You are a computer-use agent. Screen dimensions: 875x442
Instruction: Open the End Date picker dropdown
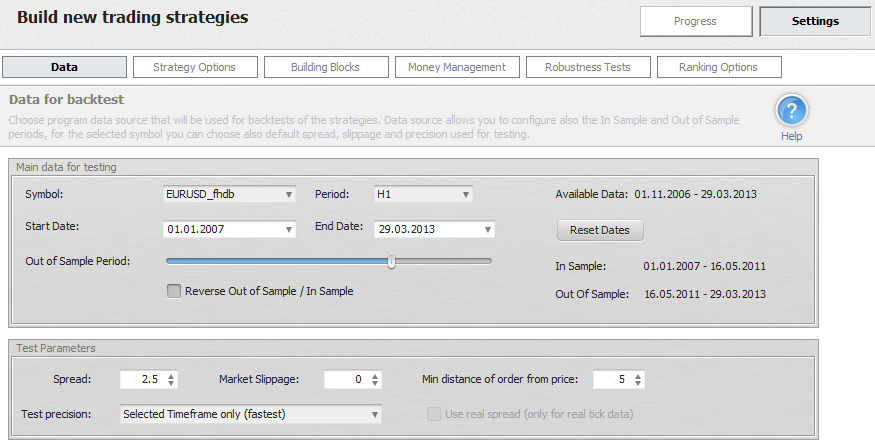click(487, 229)
